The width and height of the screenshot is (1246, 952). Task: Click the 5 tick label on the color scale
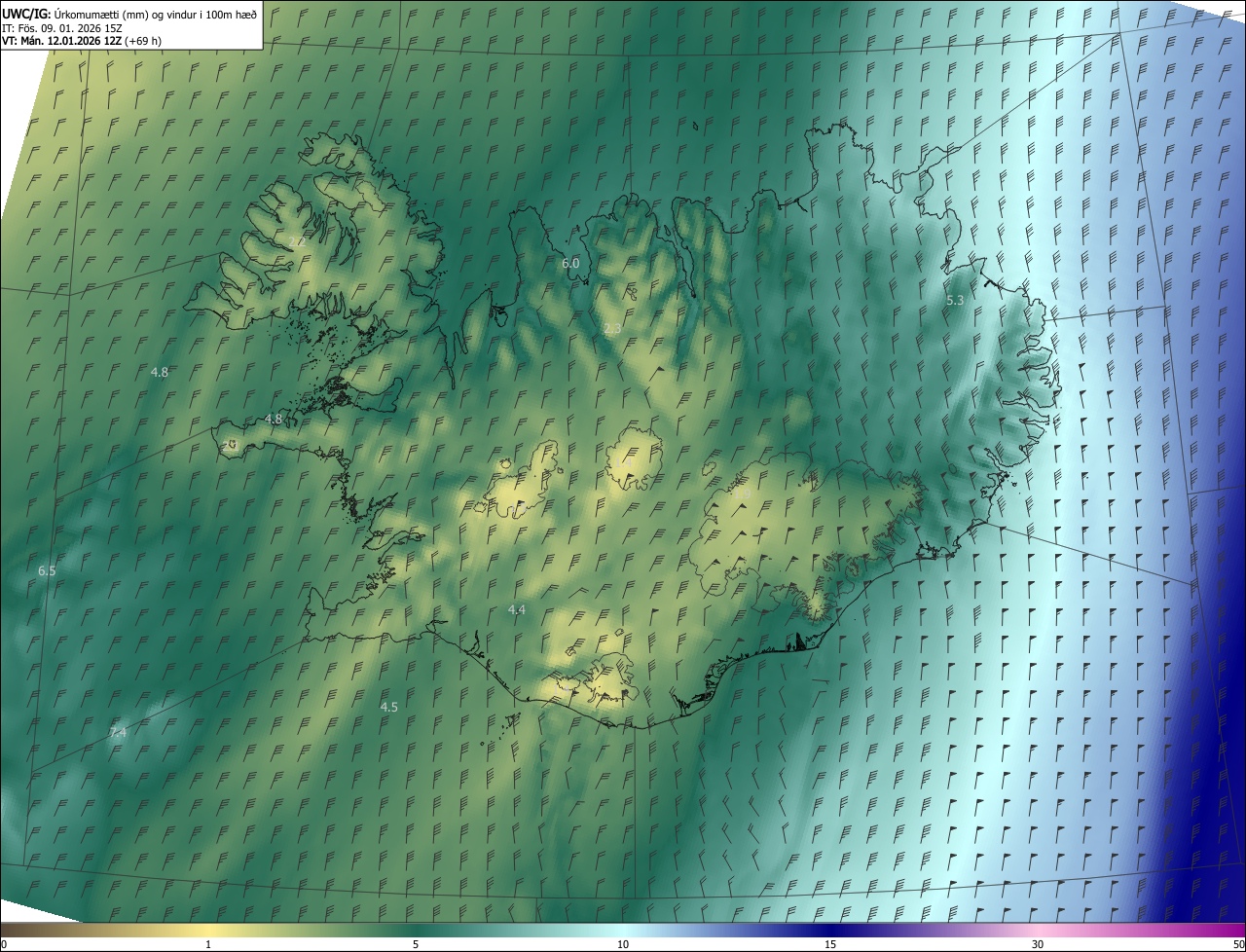[x=416, y=944]
